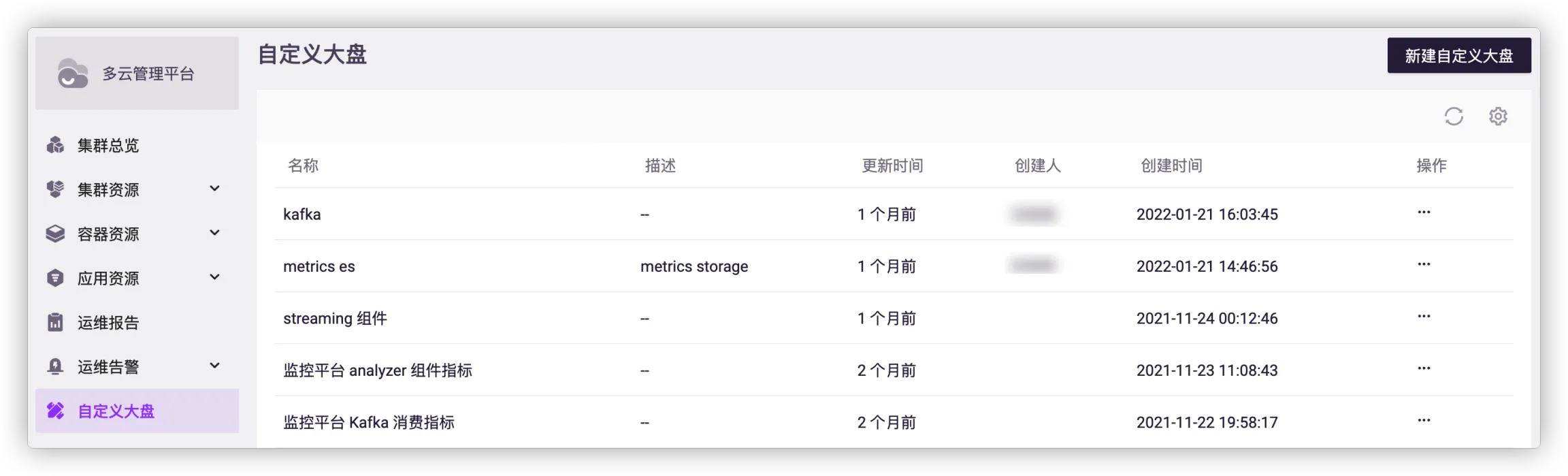Viewport: 1568px width, 476px height.
Task: Open more actions for 监控平台 analyzer row
Action: (x=1424, y=368)
